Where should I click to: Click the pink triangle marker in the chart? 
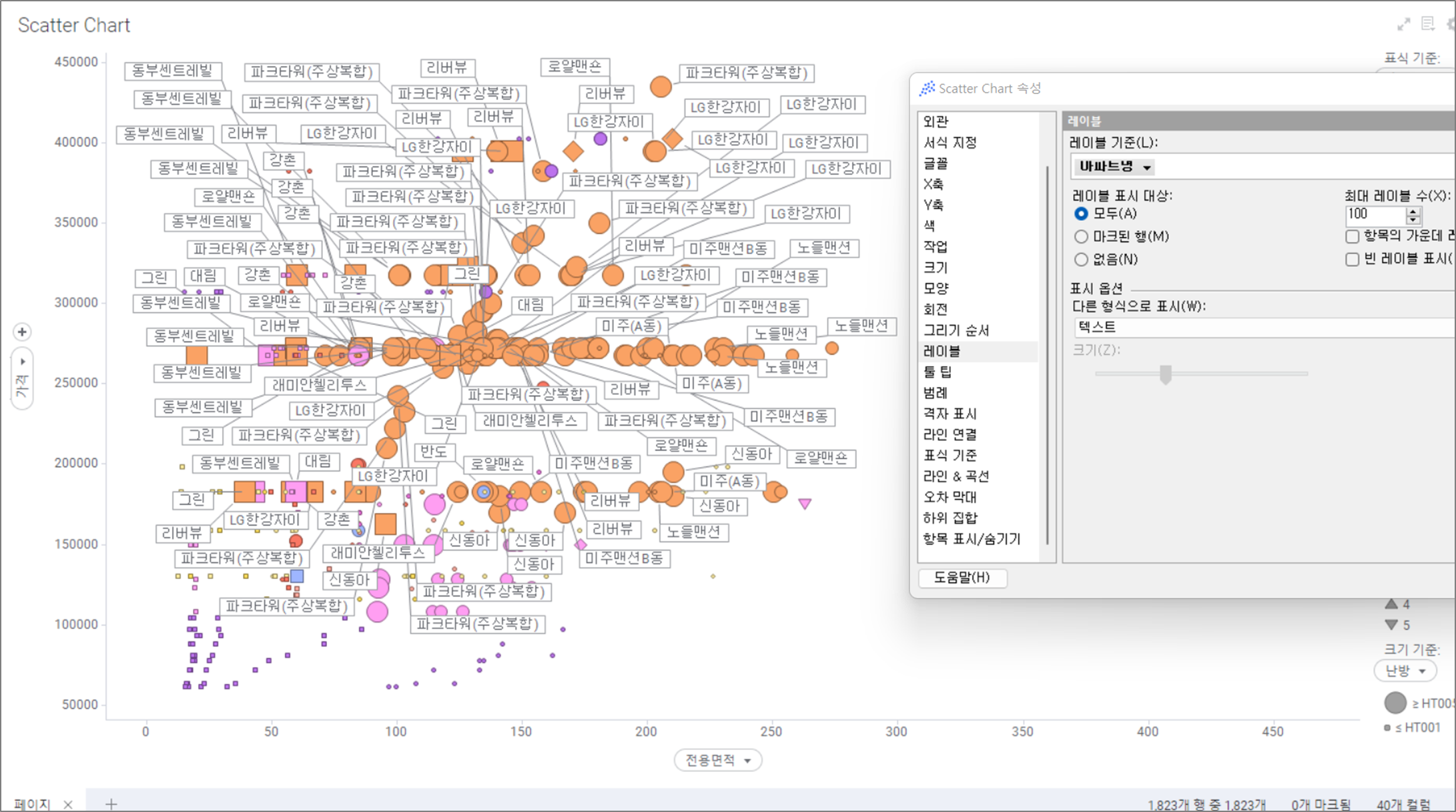click(805, 503)
